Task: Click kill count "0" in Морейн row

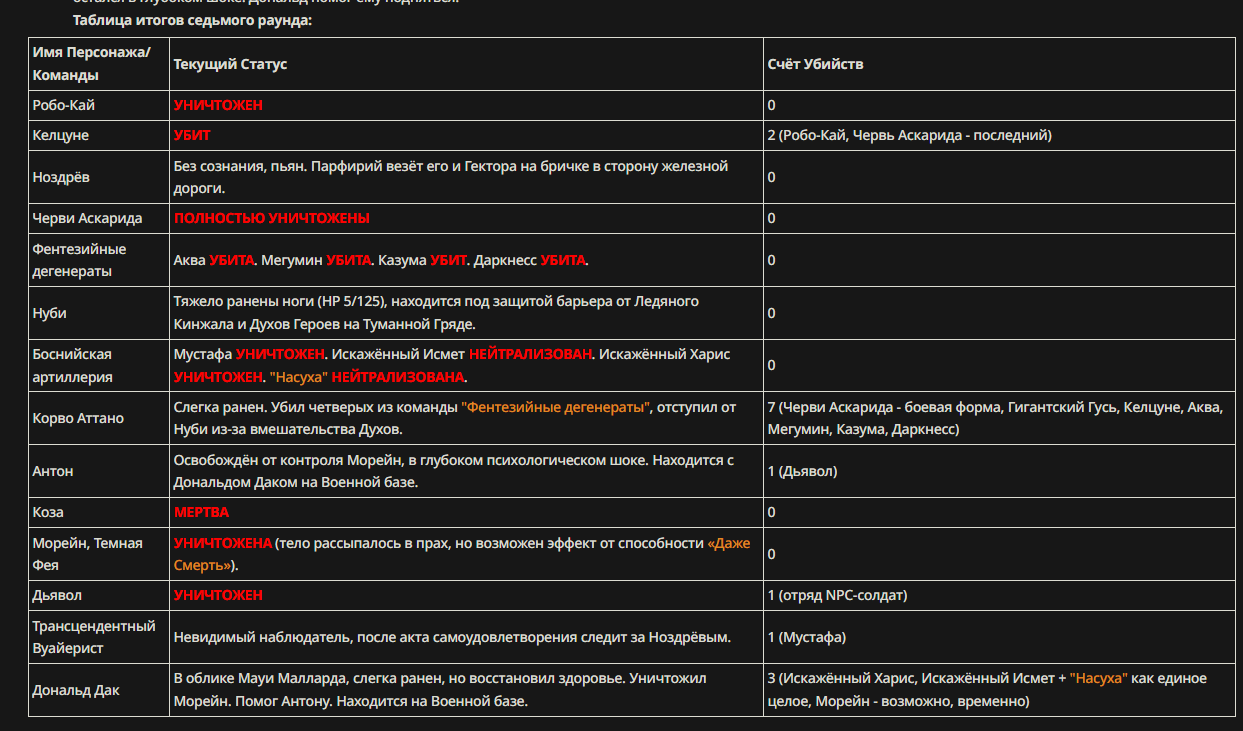Action: (x=772, y=554)
